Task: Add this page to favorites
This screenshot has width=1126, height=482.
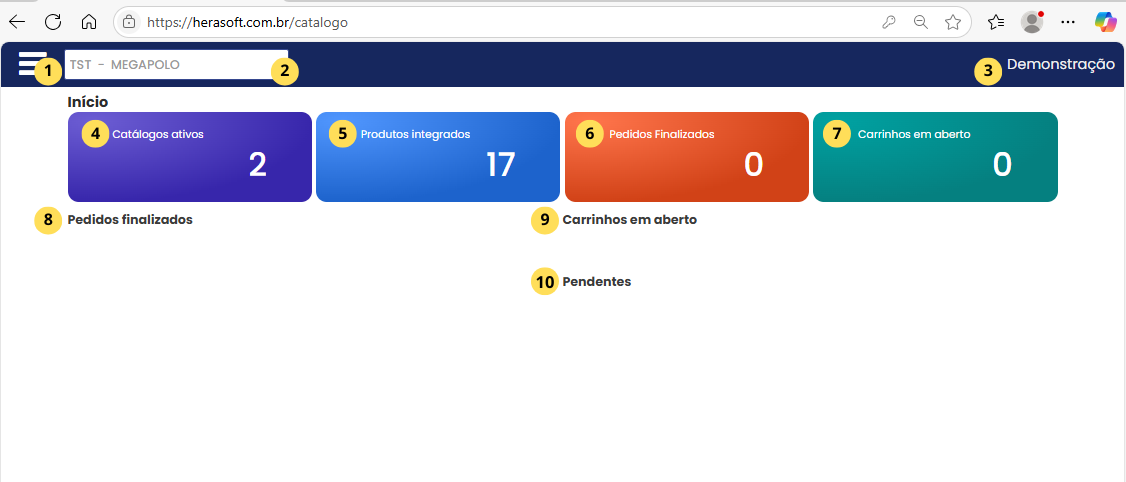Action: (953, 22)
